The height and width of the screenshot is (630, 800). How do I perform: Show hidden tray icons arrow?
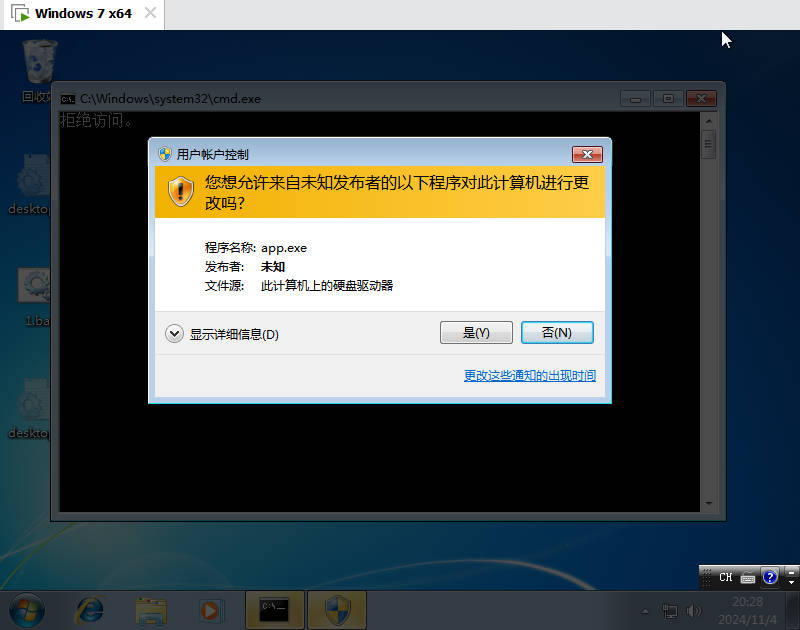click(x=645, y=611)
